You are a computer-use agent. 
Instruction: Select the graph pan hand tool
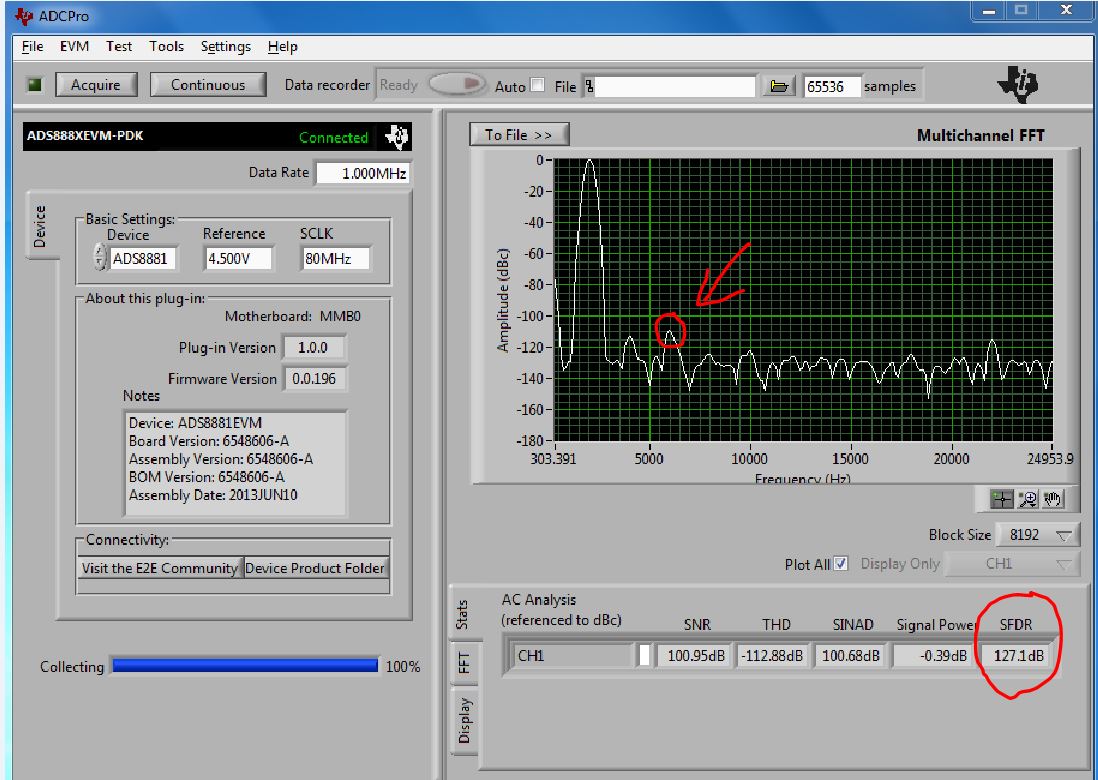(1052, 499)
